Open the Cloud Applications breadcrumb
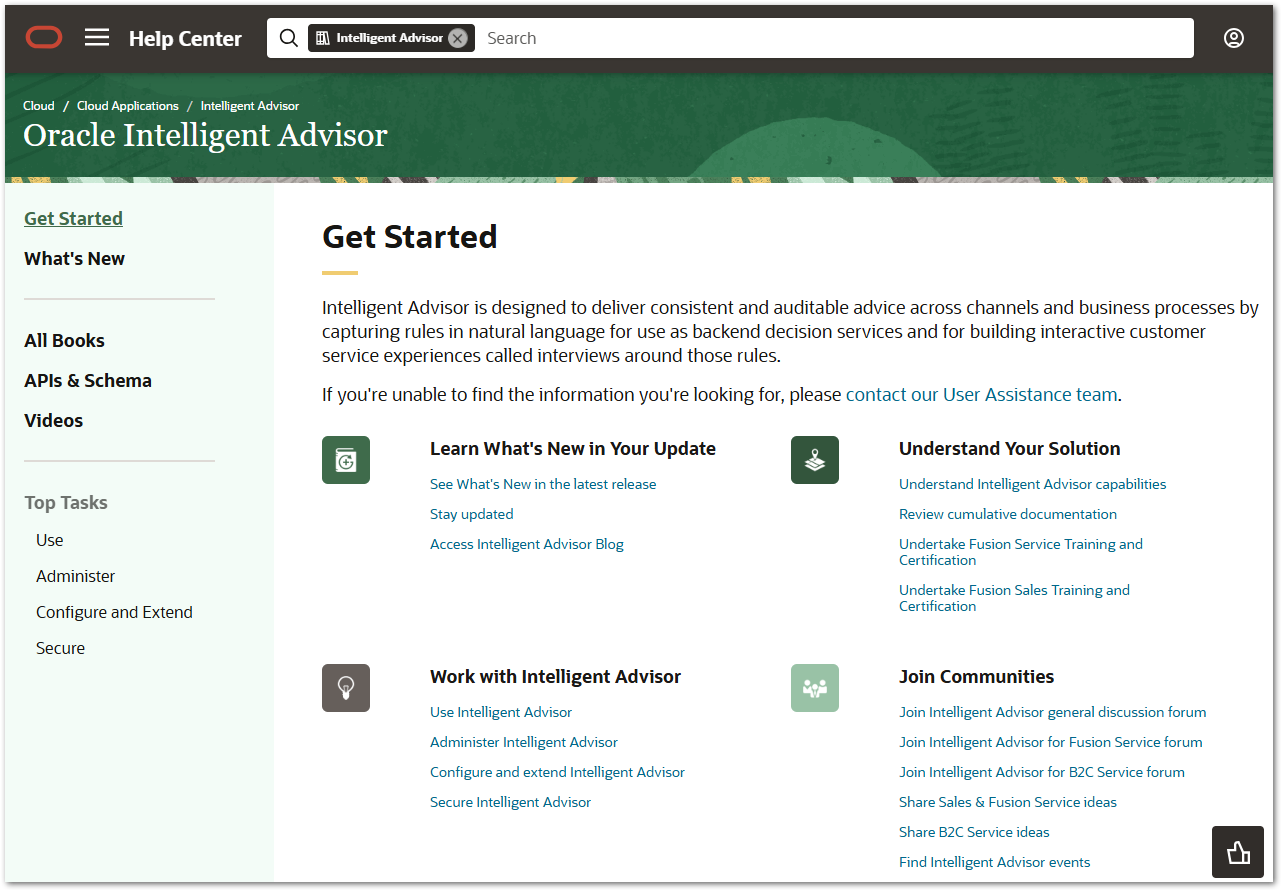The width and height of the screenshot is (1282, 891). point(128,106)
